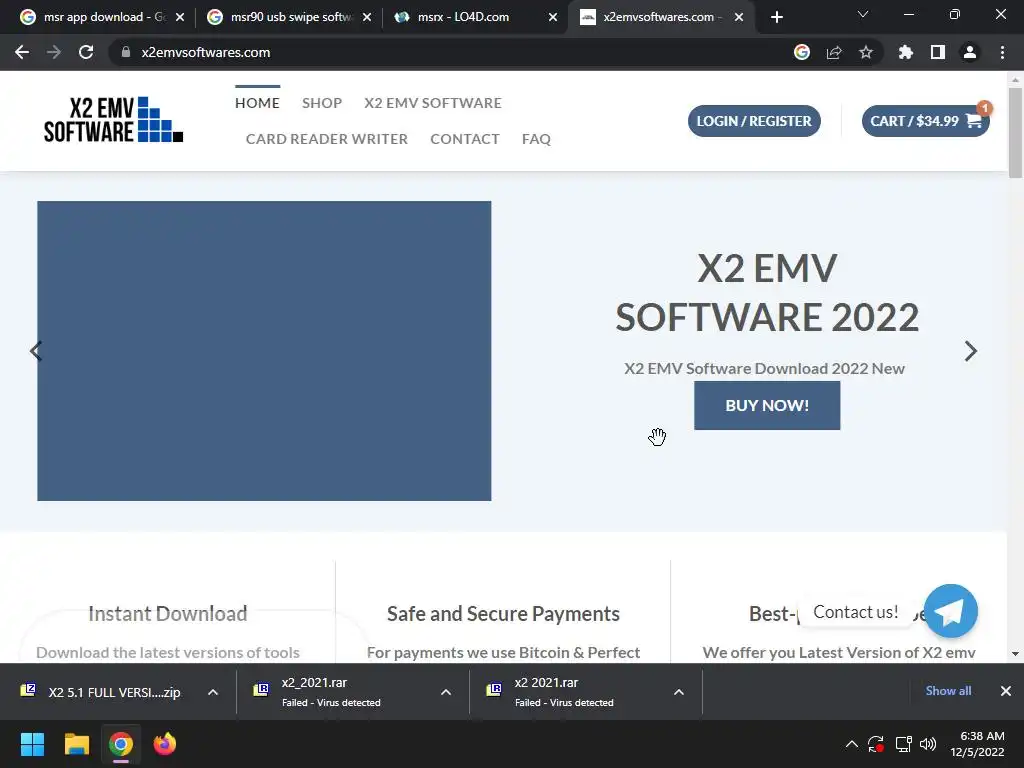Open File Explorer from taskbar
Image resolution: width=1024 pixels, height=768 pixels.
[76, 744]
